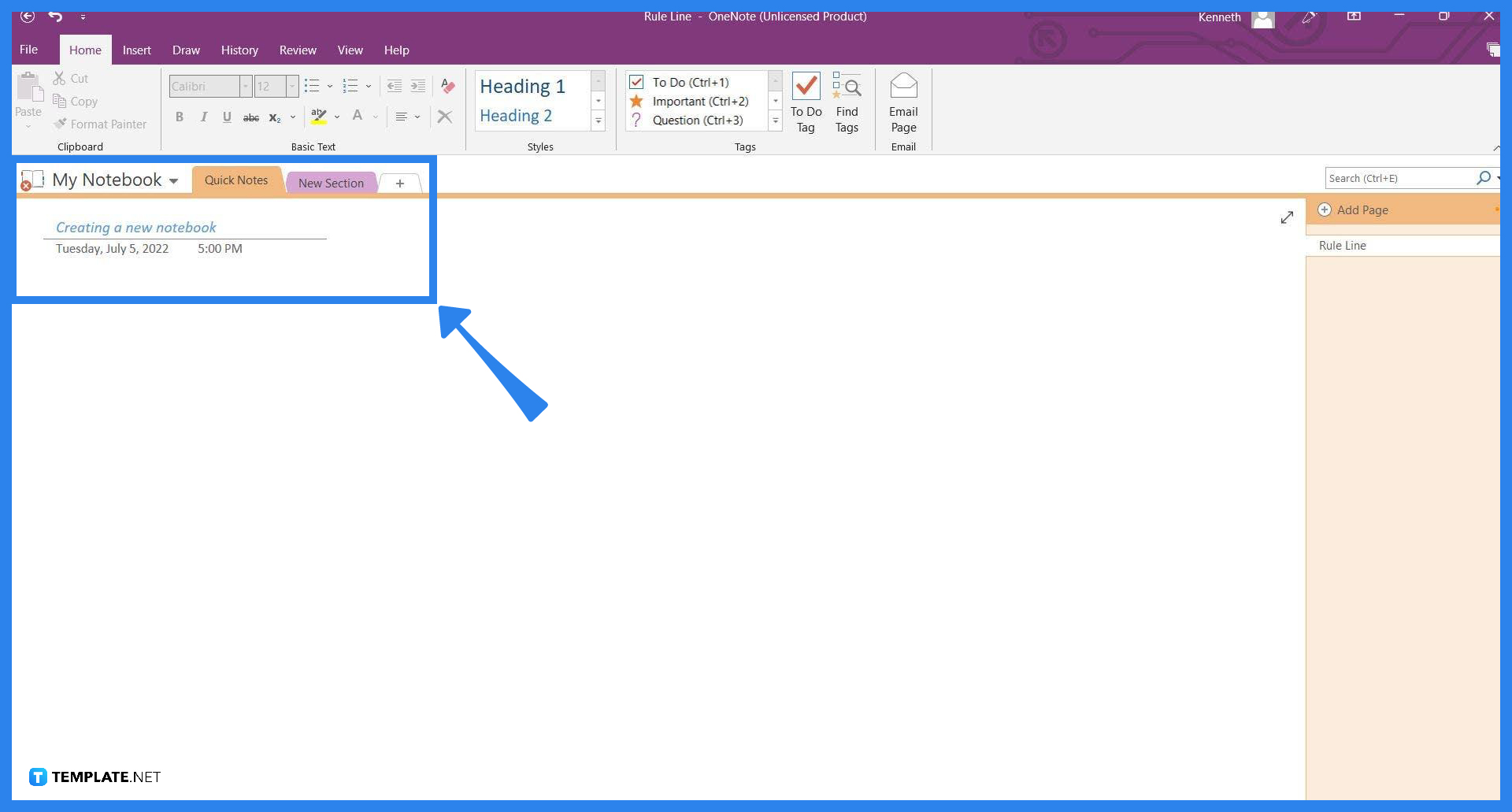Apply the Heading 1 style
Screen dimensions: 1512x812
click(x=523, y=86)
